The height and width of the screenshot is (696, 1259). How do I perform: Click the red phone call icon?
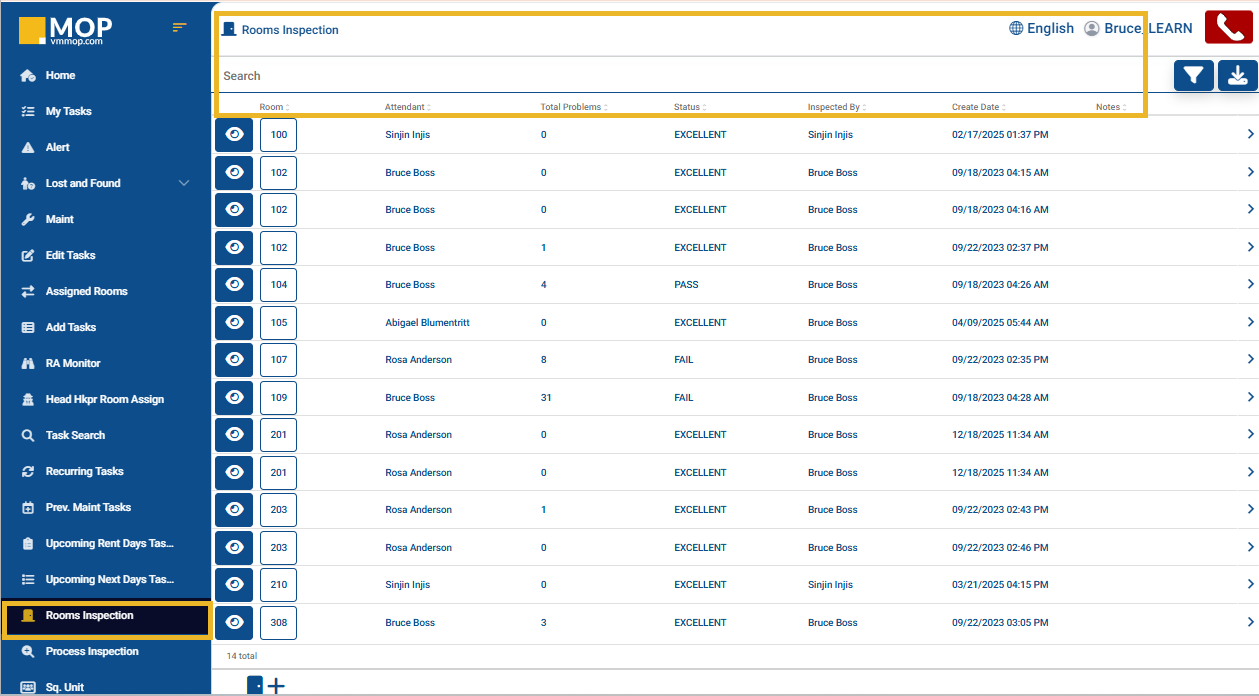pos(1229,27)
